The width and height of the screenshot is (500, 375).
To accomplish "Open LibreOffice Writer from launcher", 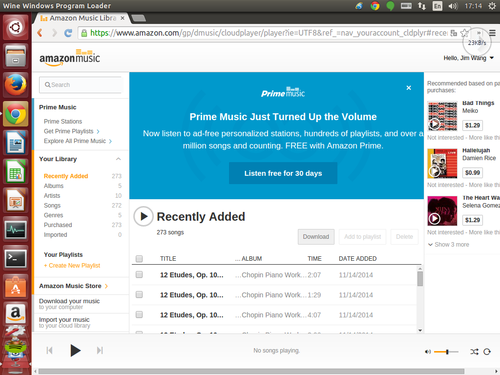I will (x=15, y=143).
